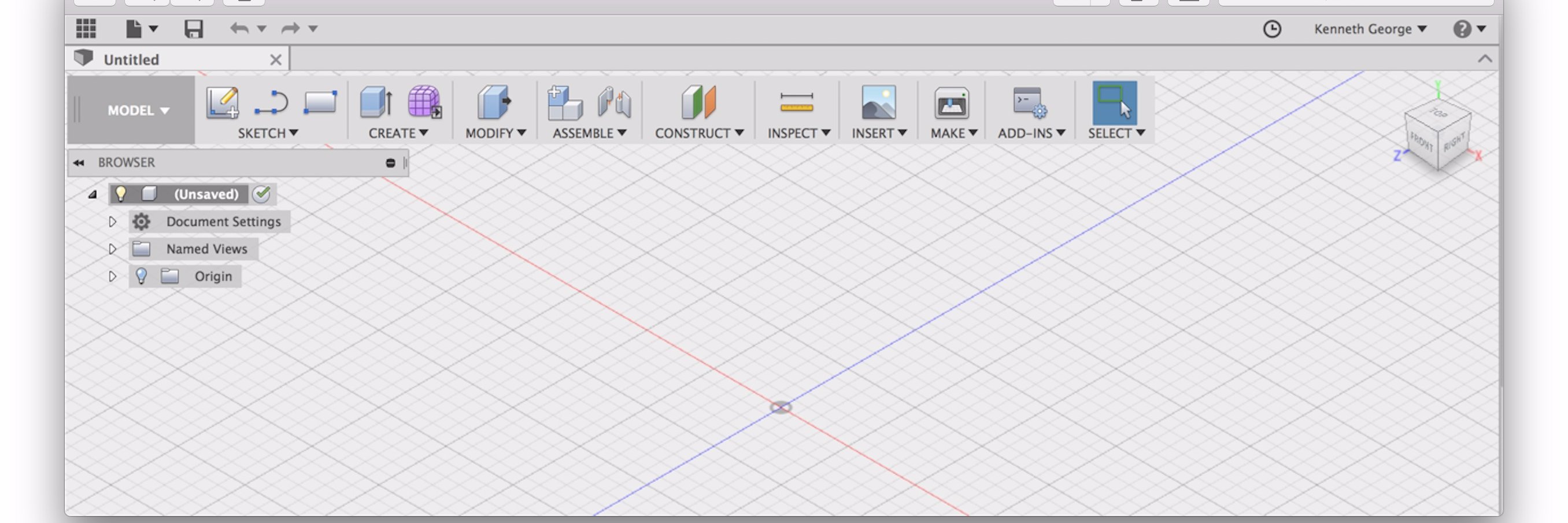Expand the Named Views node
This screenshot has width=1568, height=523.
coord(112,249)
